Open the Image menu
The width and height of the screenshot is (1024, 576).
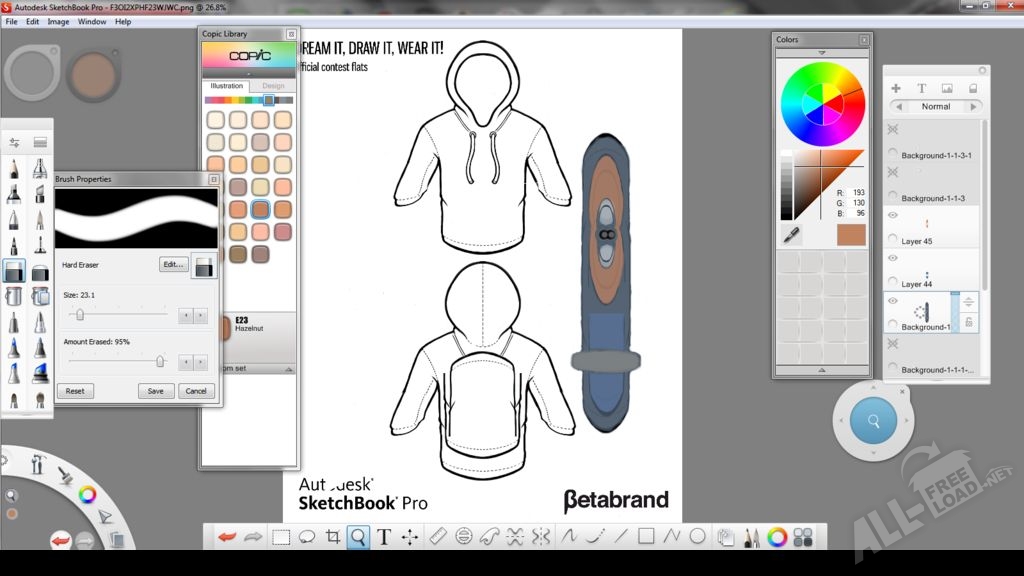point(58,21)
